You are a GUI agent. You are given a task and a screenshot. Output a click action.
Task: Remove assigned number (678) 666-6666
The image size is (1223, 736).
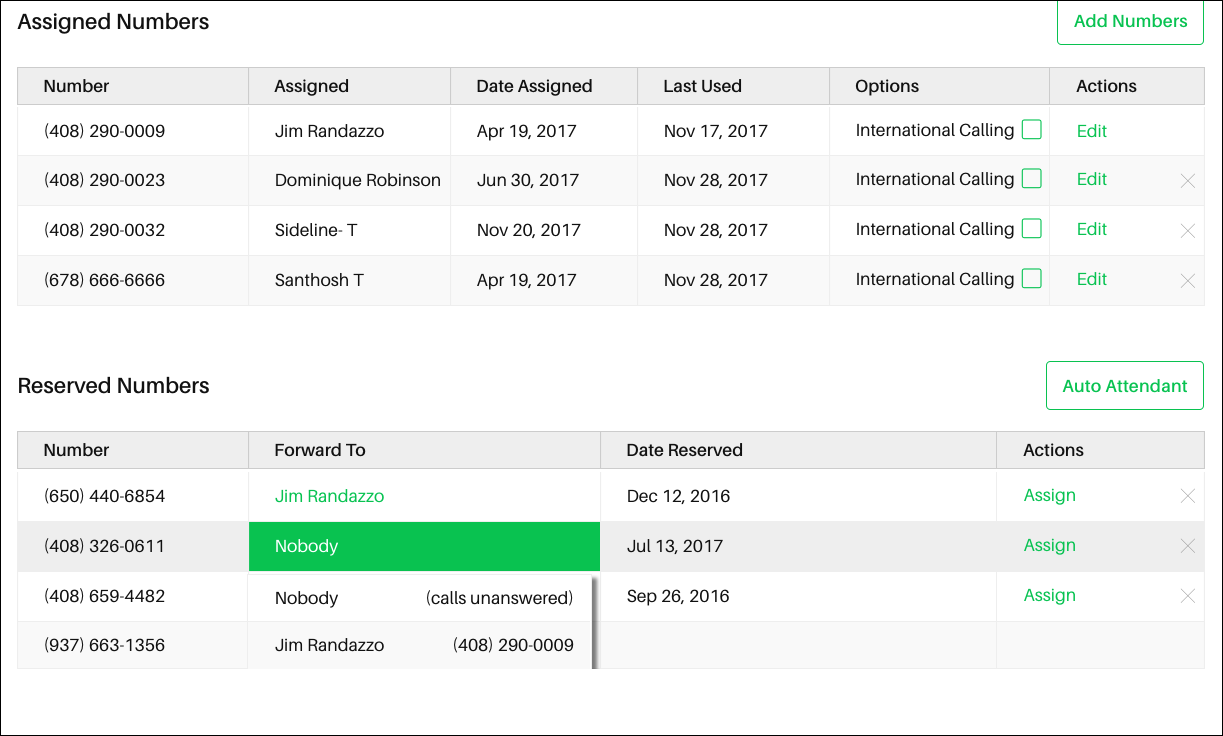click(1187, 281)
